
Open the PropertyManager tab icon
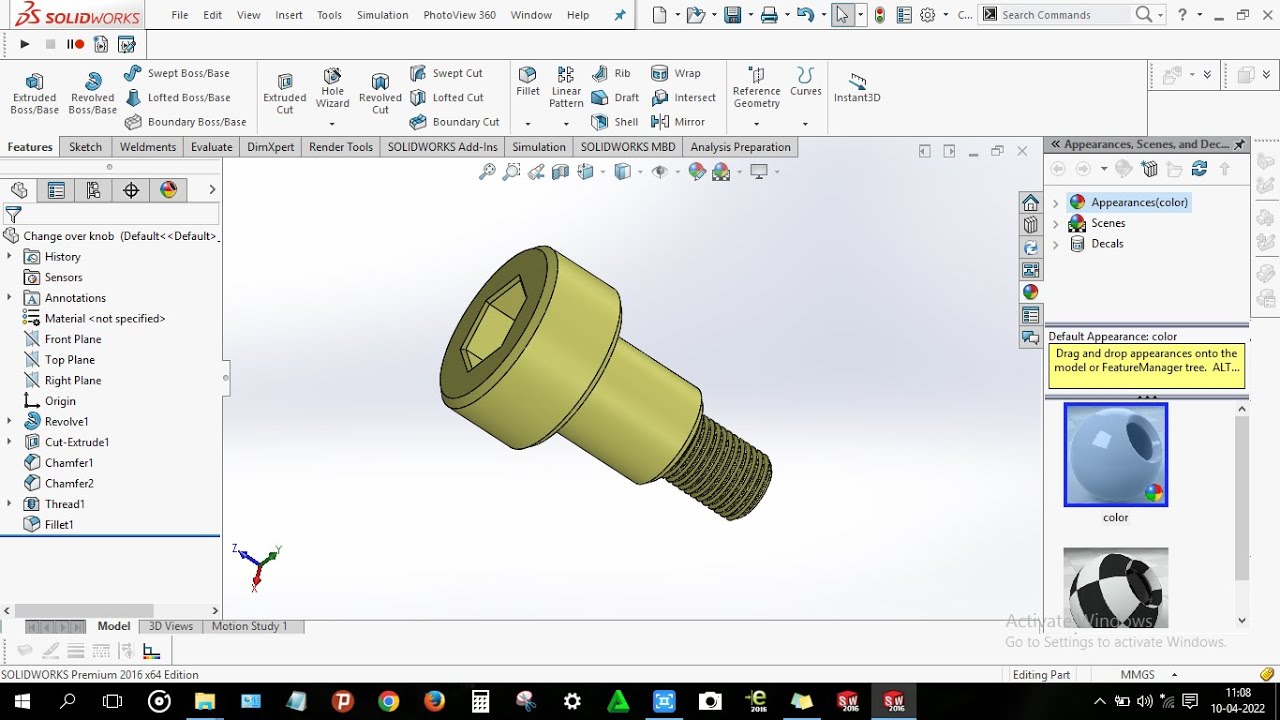pyautogui.click(x=56, y=190)
